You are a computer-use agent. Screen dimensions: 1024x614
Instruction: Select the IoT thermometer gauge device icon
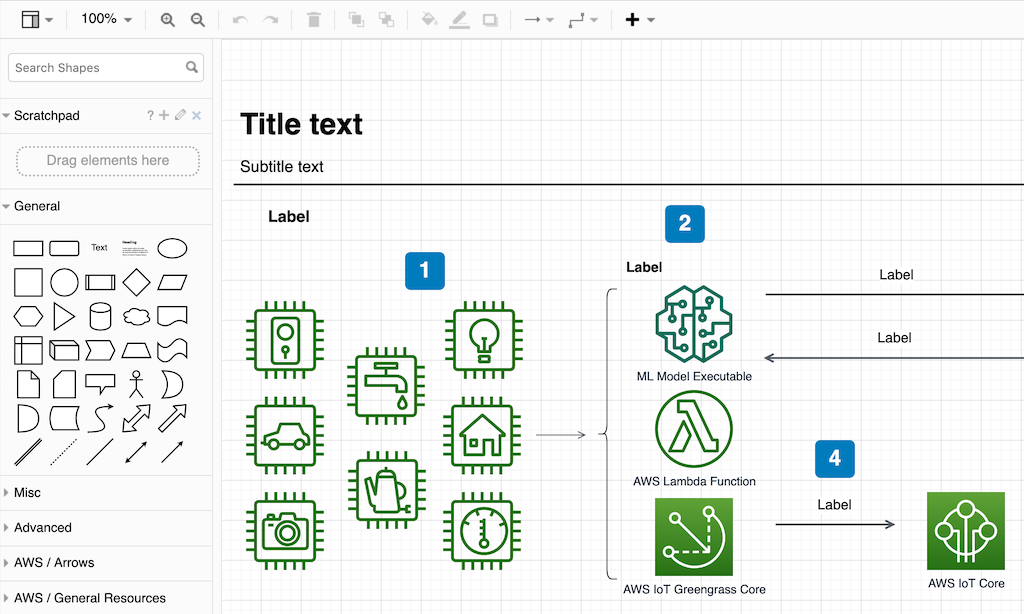(x=483, y=530)
